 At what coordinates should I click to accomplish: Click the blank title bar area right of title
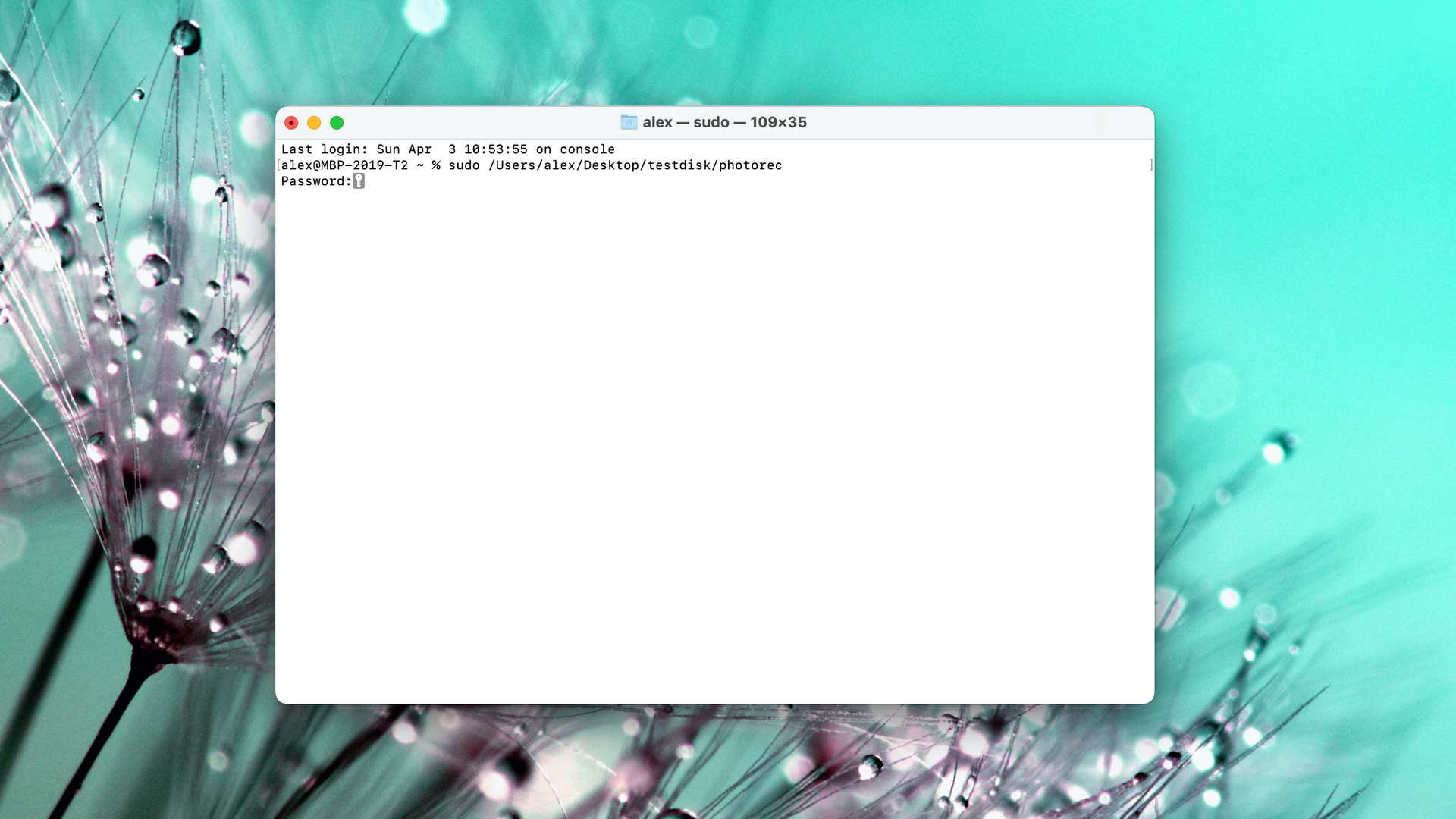click(x=978, y=122)
